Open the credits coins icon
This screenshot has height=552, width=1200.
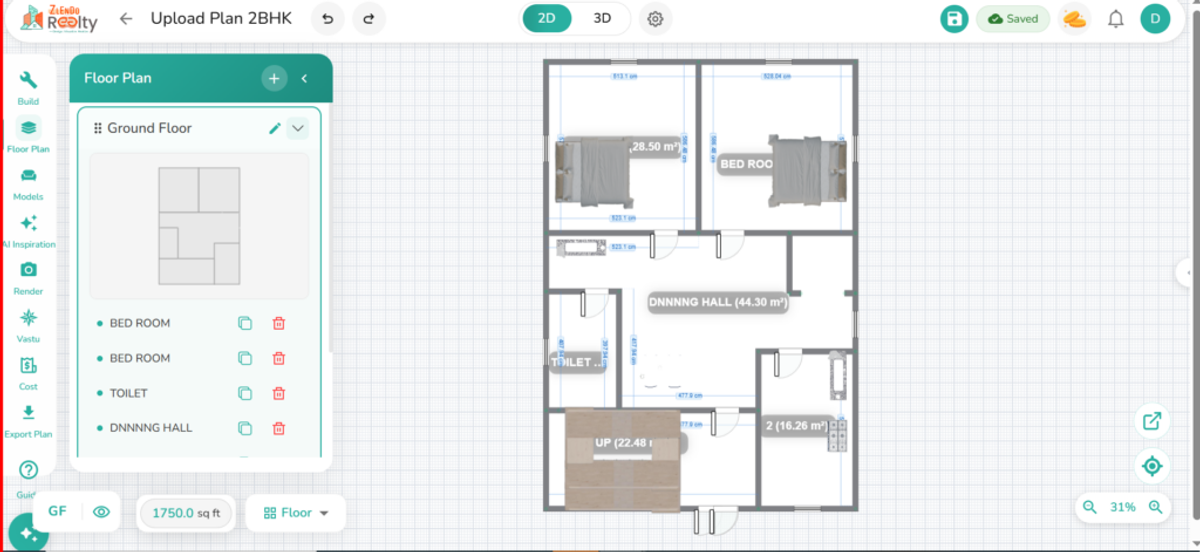click(x=1074, y=19)
